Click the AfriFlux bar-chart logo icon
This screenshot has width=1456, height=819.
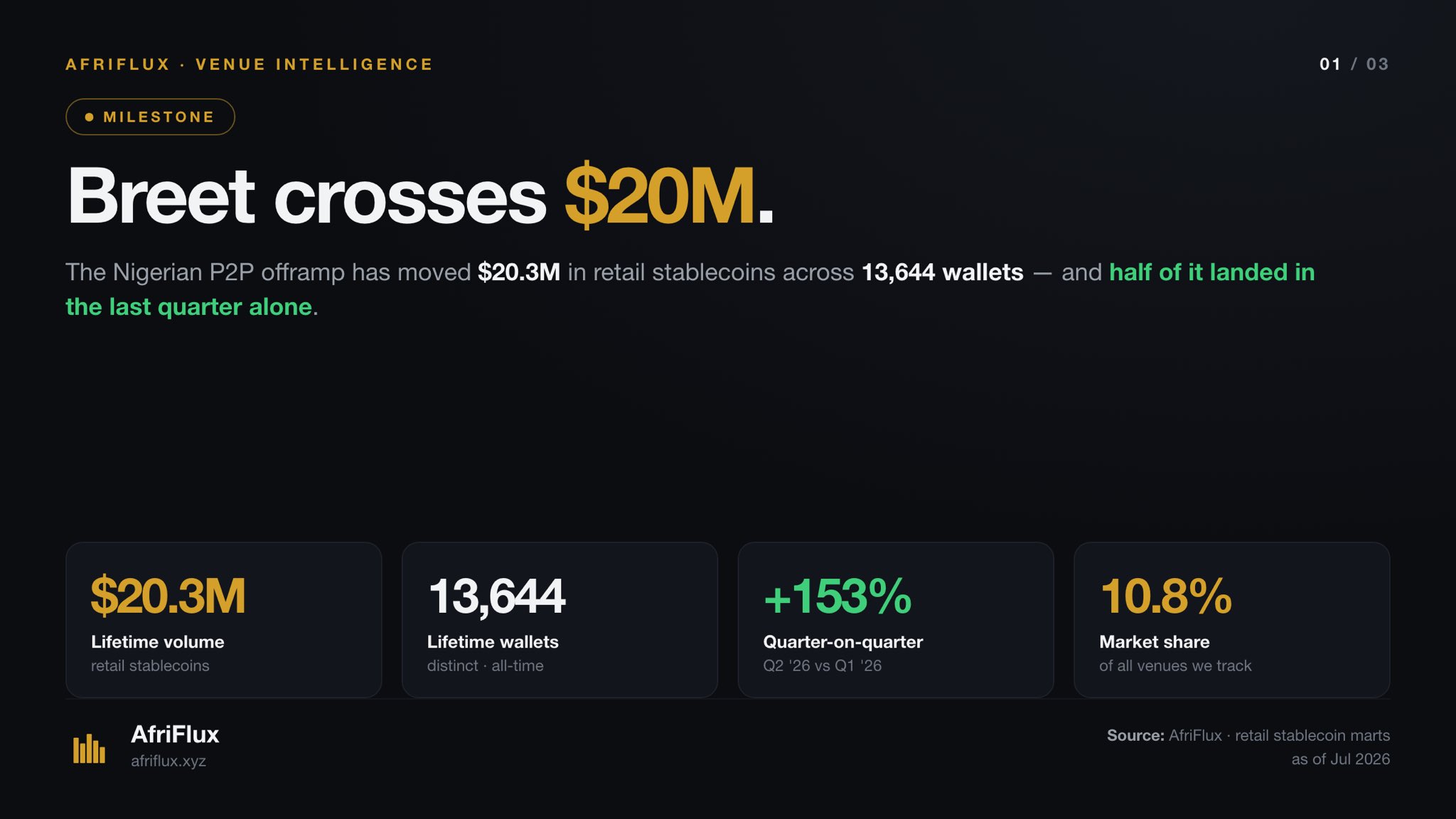(x=89, y=749)
